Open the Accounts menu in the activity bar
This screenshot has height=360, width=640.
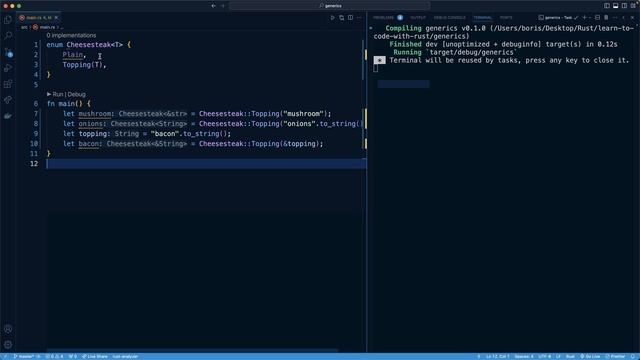point(8,329)
